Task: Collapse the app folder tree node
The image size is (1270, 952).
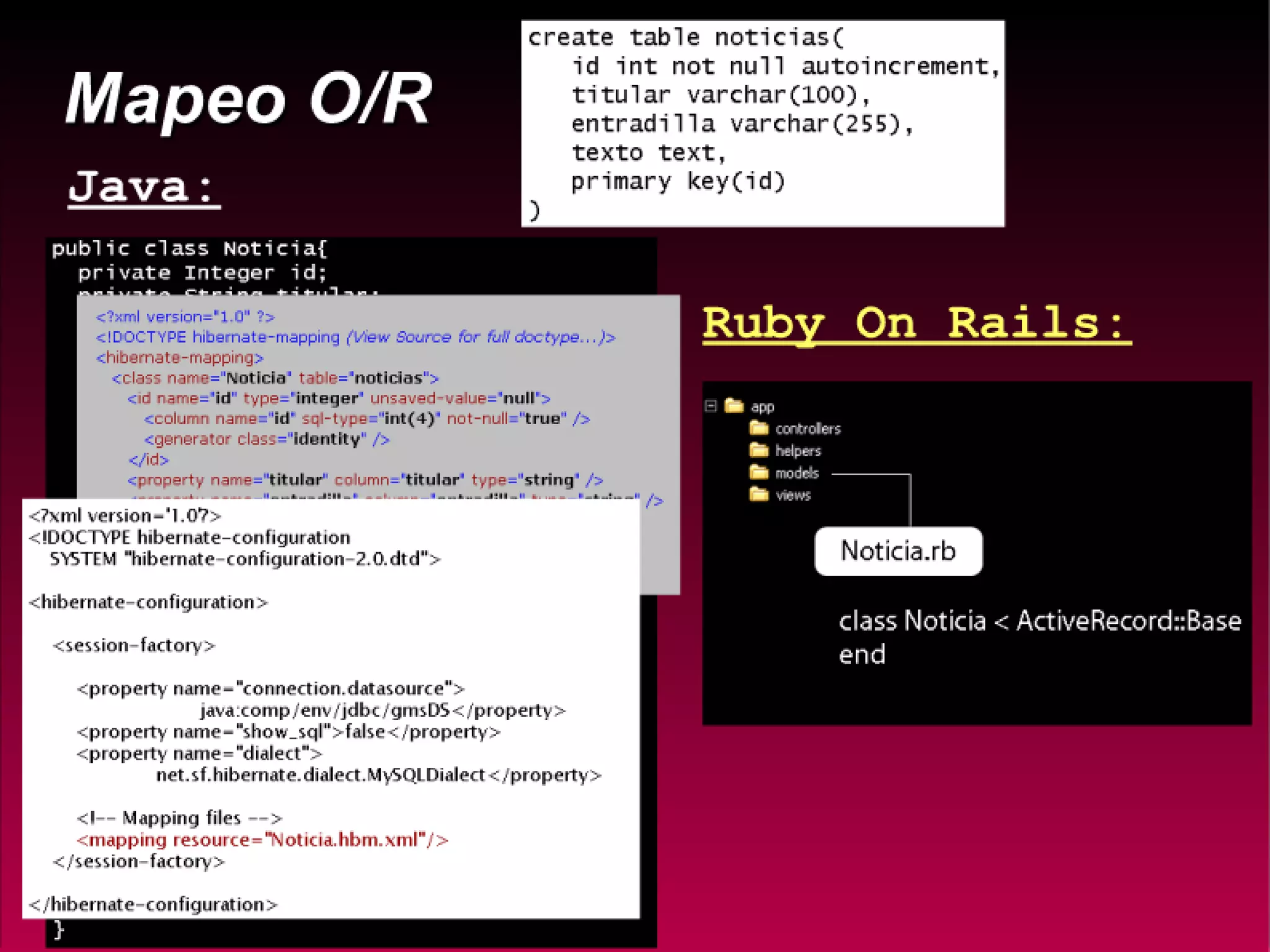Action: pyautogui.click(x=711, y=406)
